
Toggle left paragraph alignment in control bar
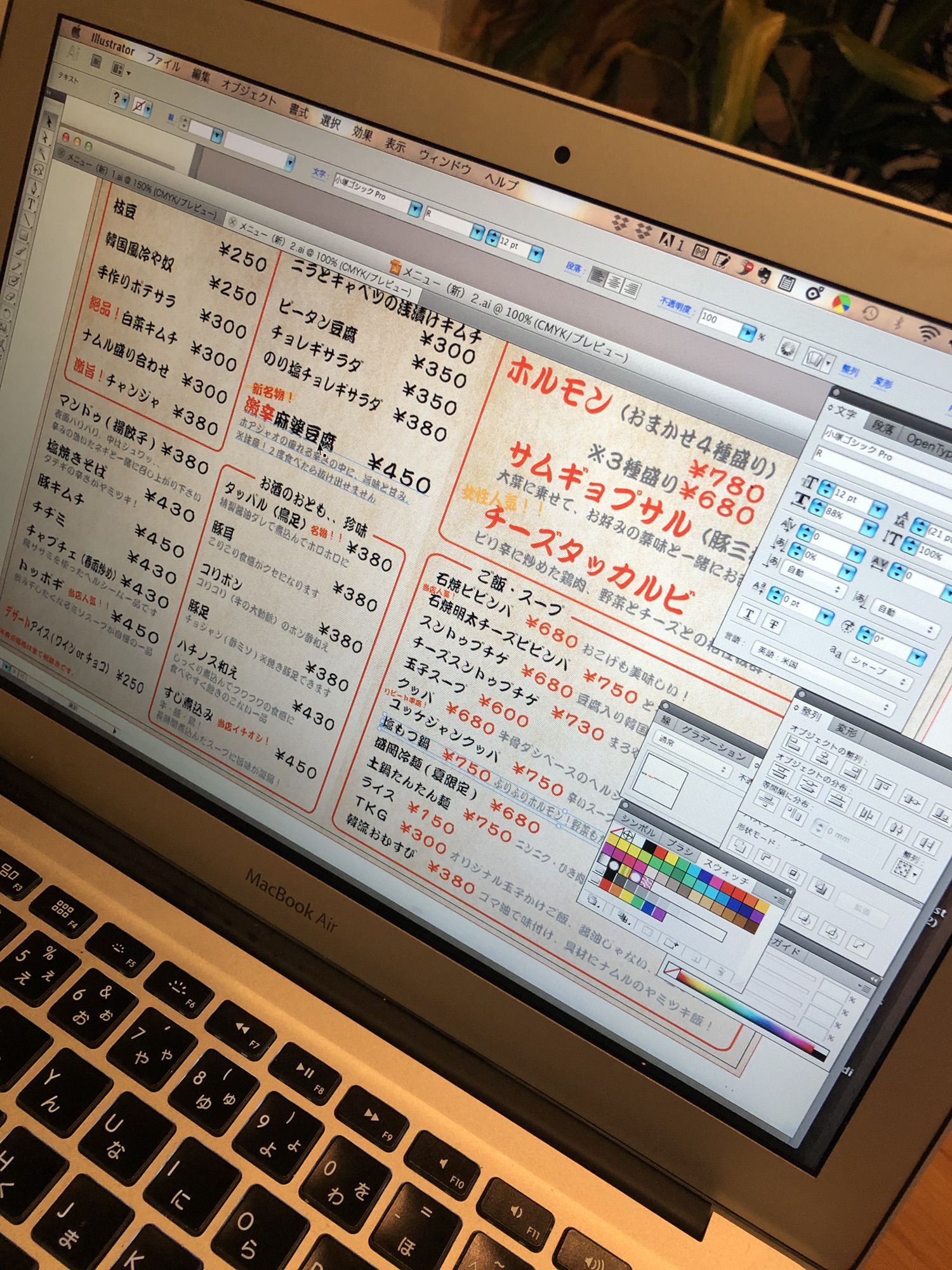tap(597, 275)
